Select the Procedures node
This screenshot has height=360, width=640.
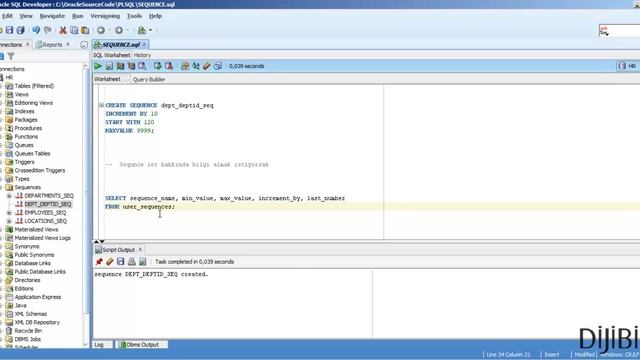(x=28, y=128)
